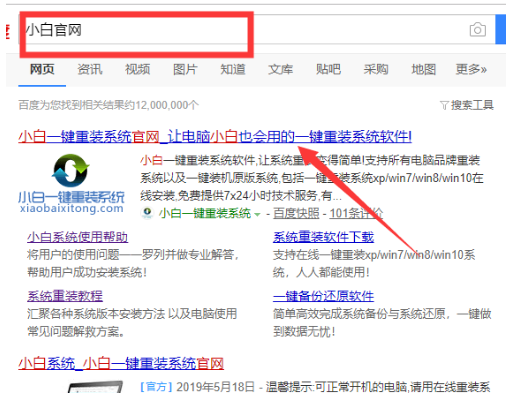Click the camera image search icon
The height and width of the screenshot is (397, 512).
tap(478, 30)
